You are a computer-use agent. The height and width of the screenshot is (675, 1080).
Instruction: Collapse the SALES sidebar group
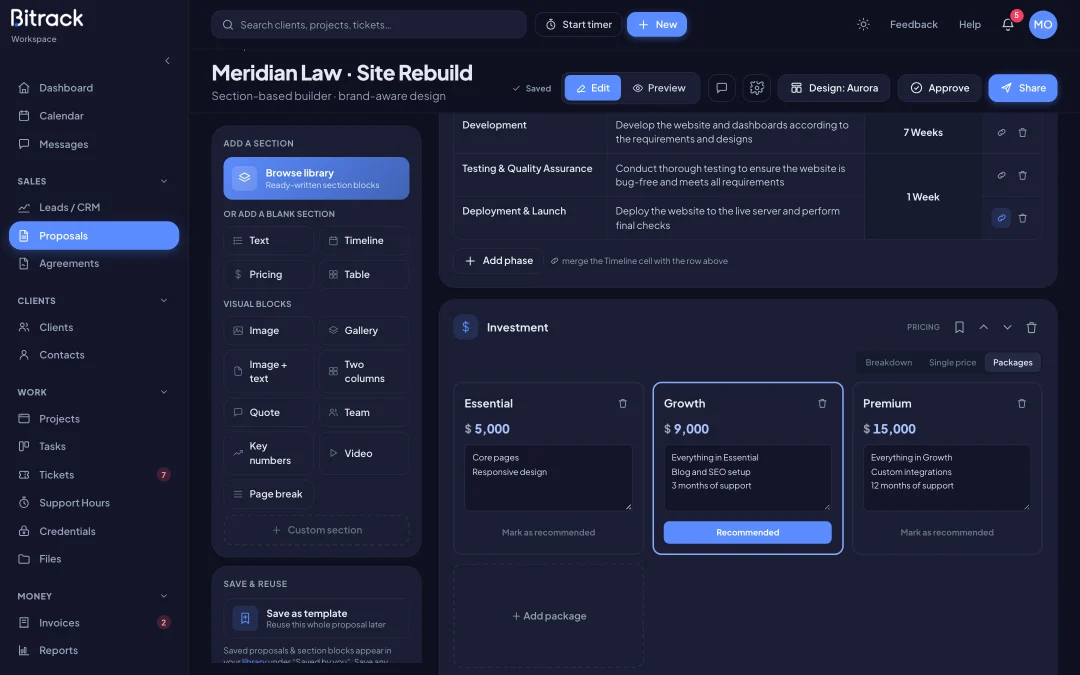(x=164, y=181)
